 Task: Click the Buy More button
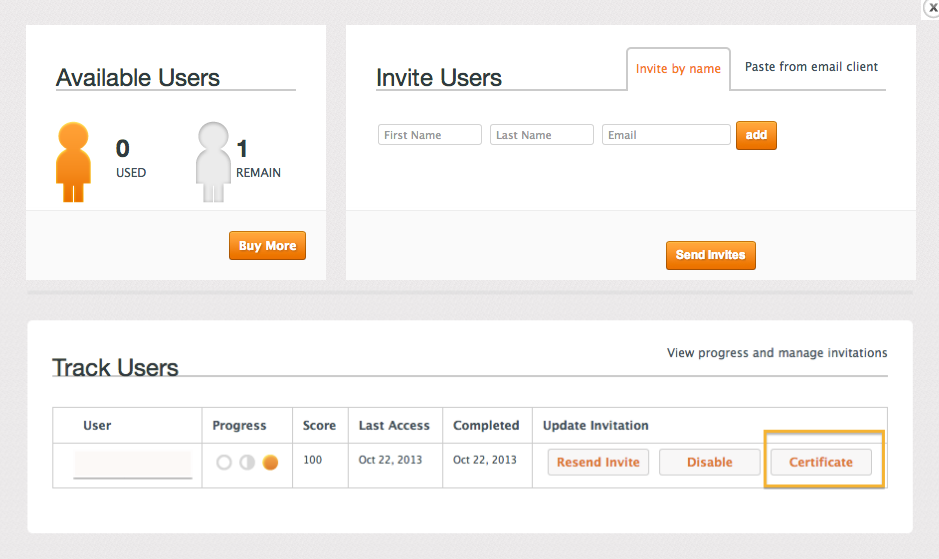[x=267, y=246]
